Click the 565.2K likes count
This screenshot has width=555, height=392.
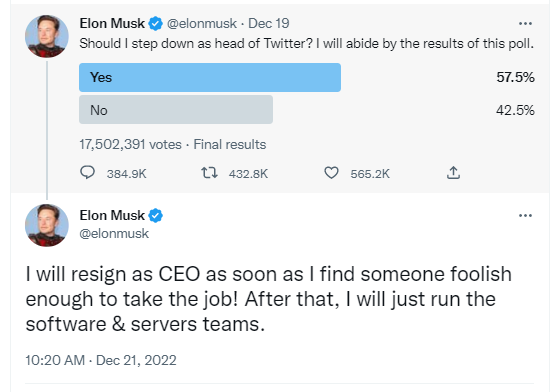pyautogui.click(x=370, y=174)
